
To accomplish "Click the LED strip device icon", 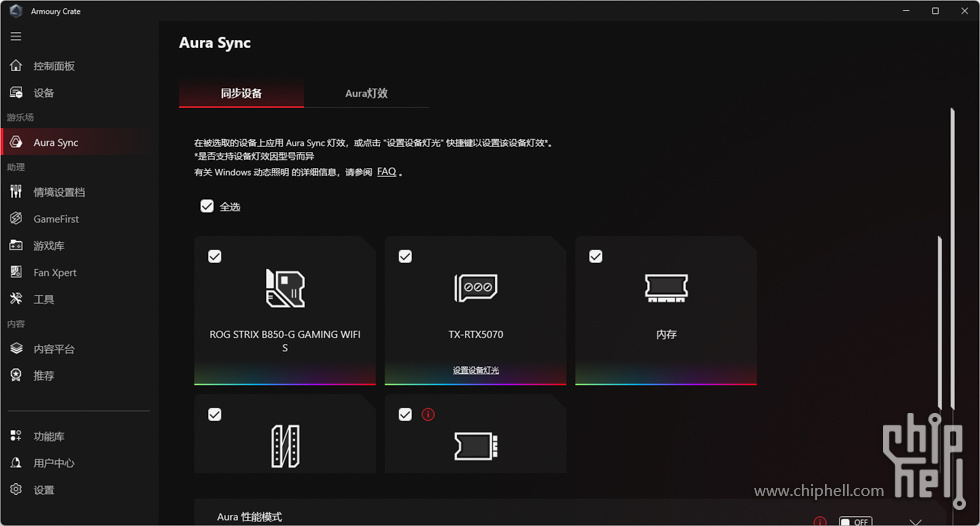I will [x=285, y=446].
